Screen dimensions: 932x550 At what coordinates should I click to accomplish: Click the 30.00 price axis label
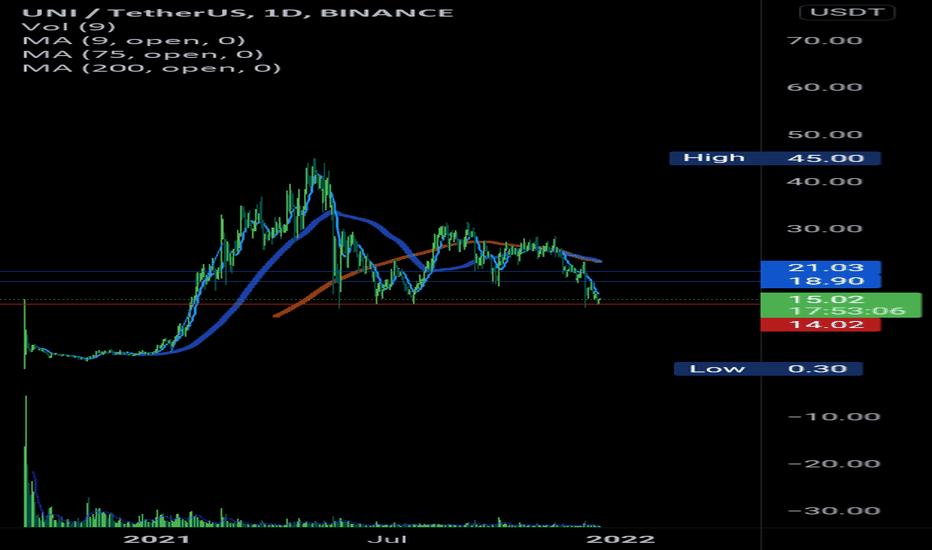coord(824,228)
